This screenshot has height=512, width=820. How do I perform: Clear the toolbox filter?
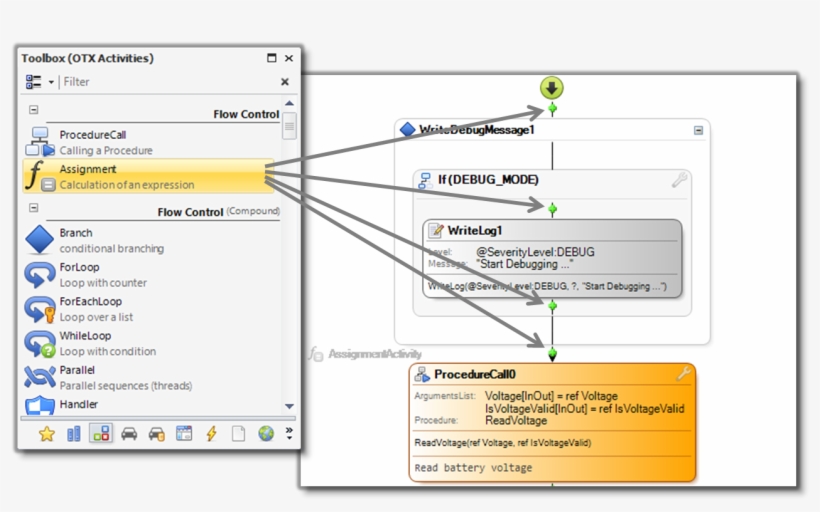(x=284, y=82)
